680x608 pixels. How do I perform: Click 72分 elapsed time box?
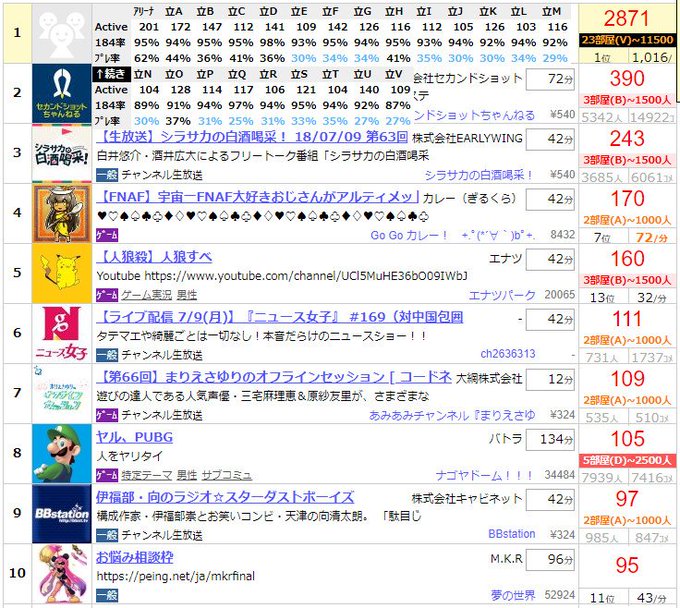[x=550, y=79]
